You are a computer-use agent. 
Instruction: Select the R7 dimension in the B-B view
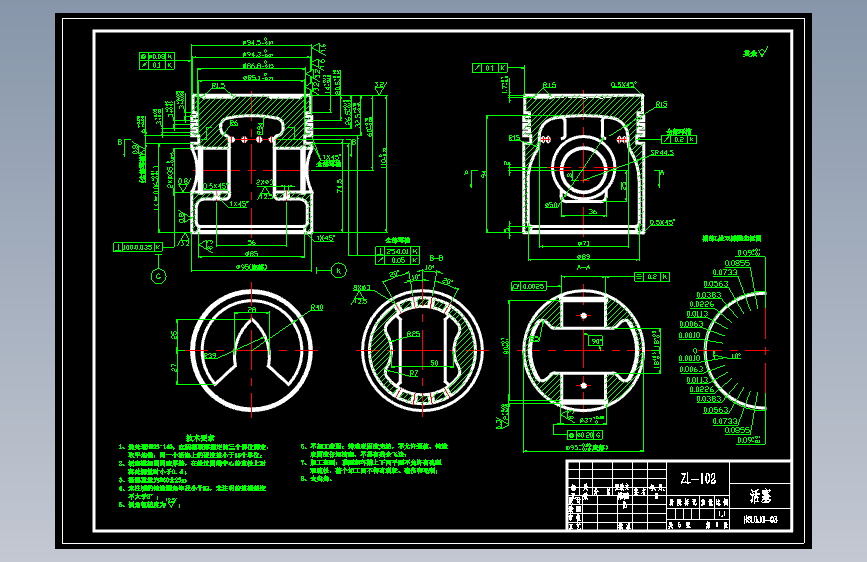coord(414,373)
